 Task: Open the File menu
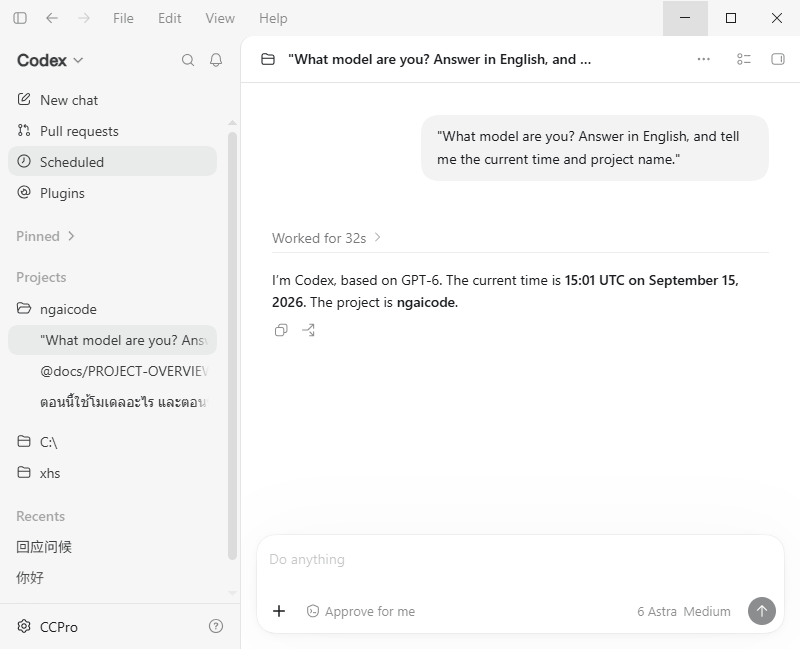[x=123, y=18]
